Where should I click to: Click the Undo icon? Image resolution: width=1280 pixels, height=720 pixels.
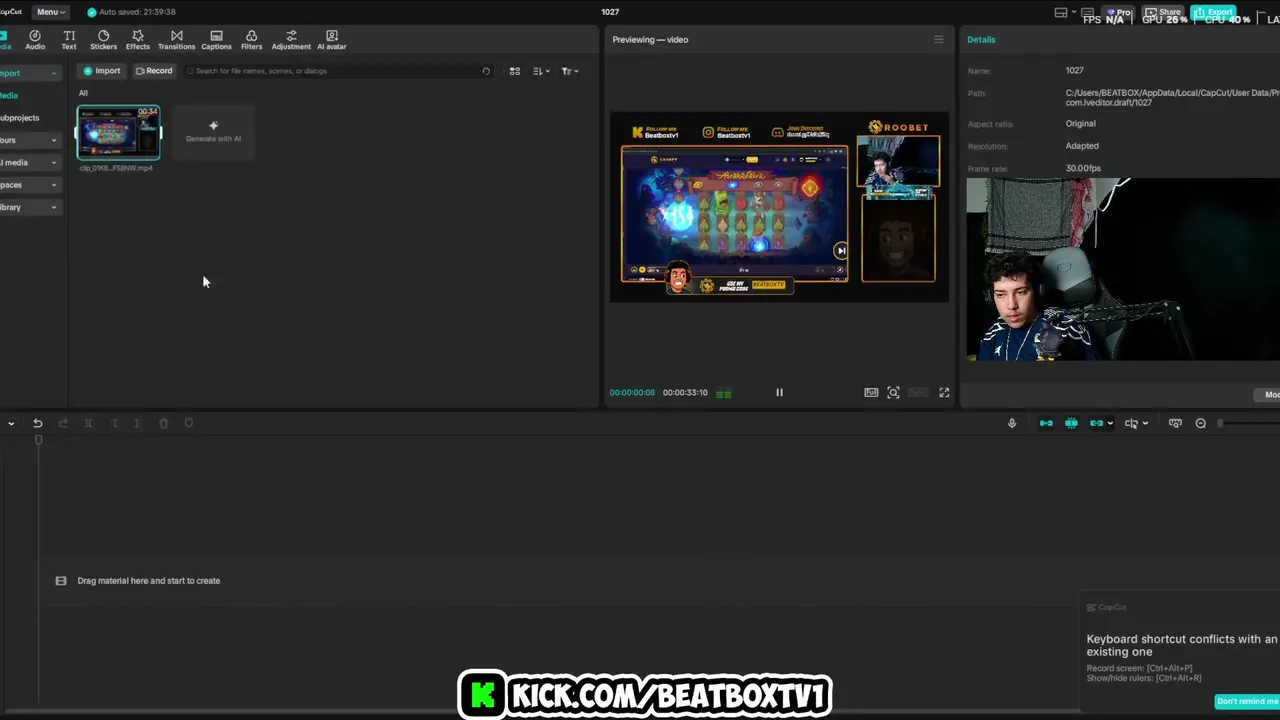click(37, 423)
